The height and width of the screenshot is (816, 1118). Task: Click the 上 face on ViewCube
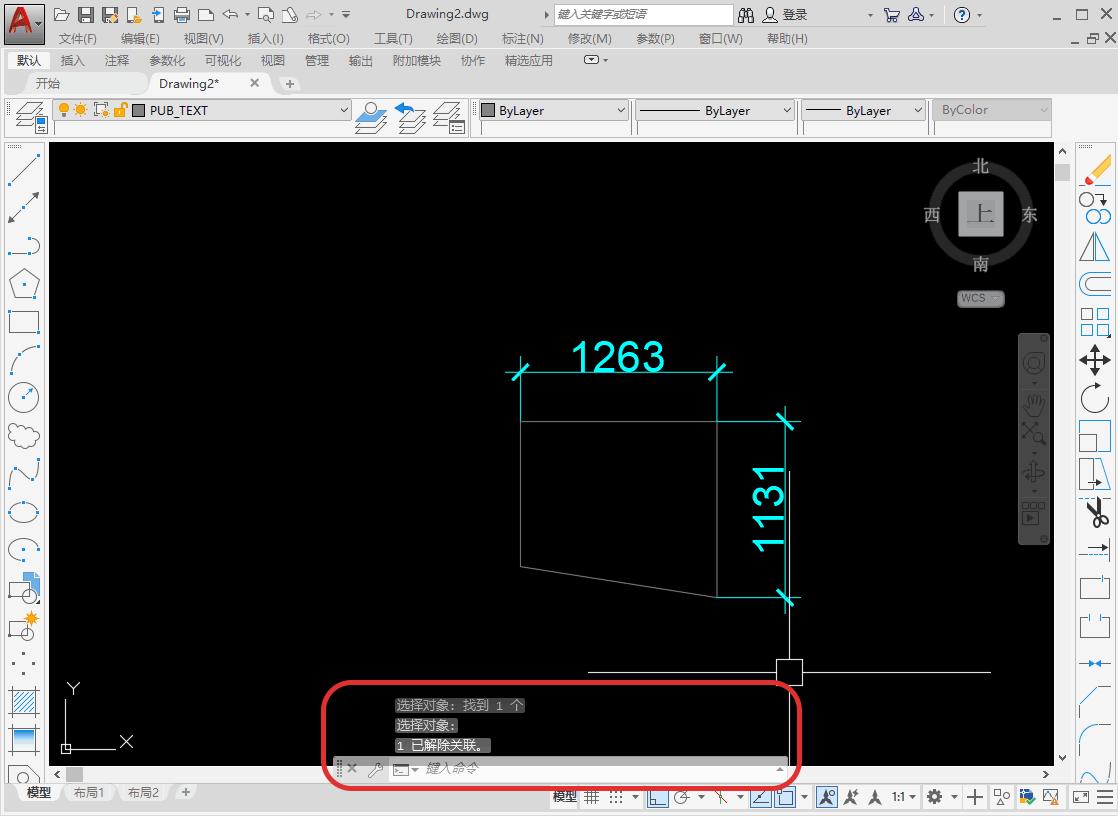click(980, 214)
